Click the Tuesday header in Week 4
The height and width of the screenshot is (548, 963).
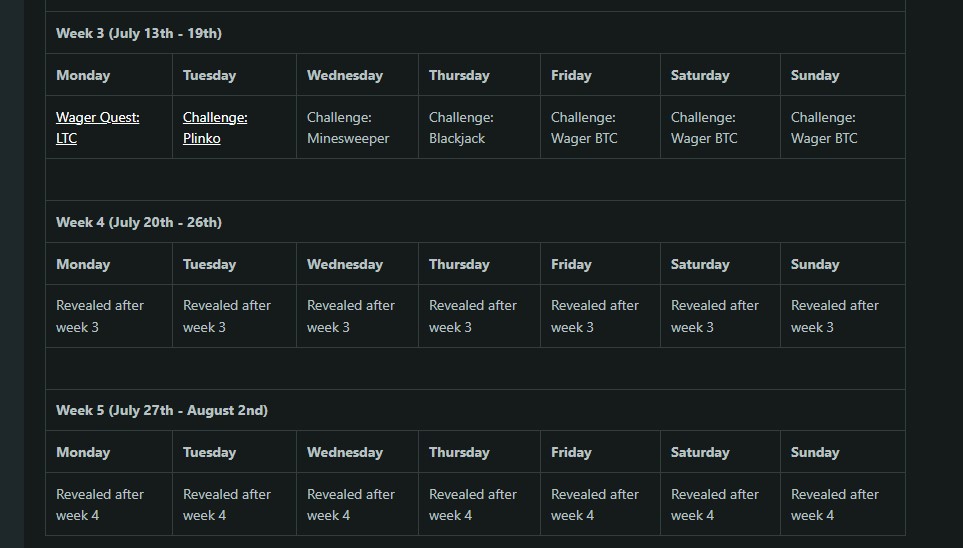[x=209, y=264]
